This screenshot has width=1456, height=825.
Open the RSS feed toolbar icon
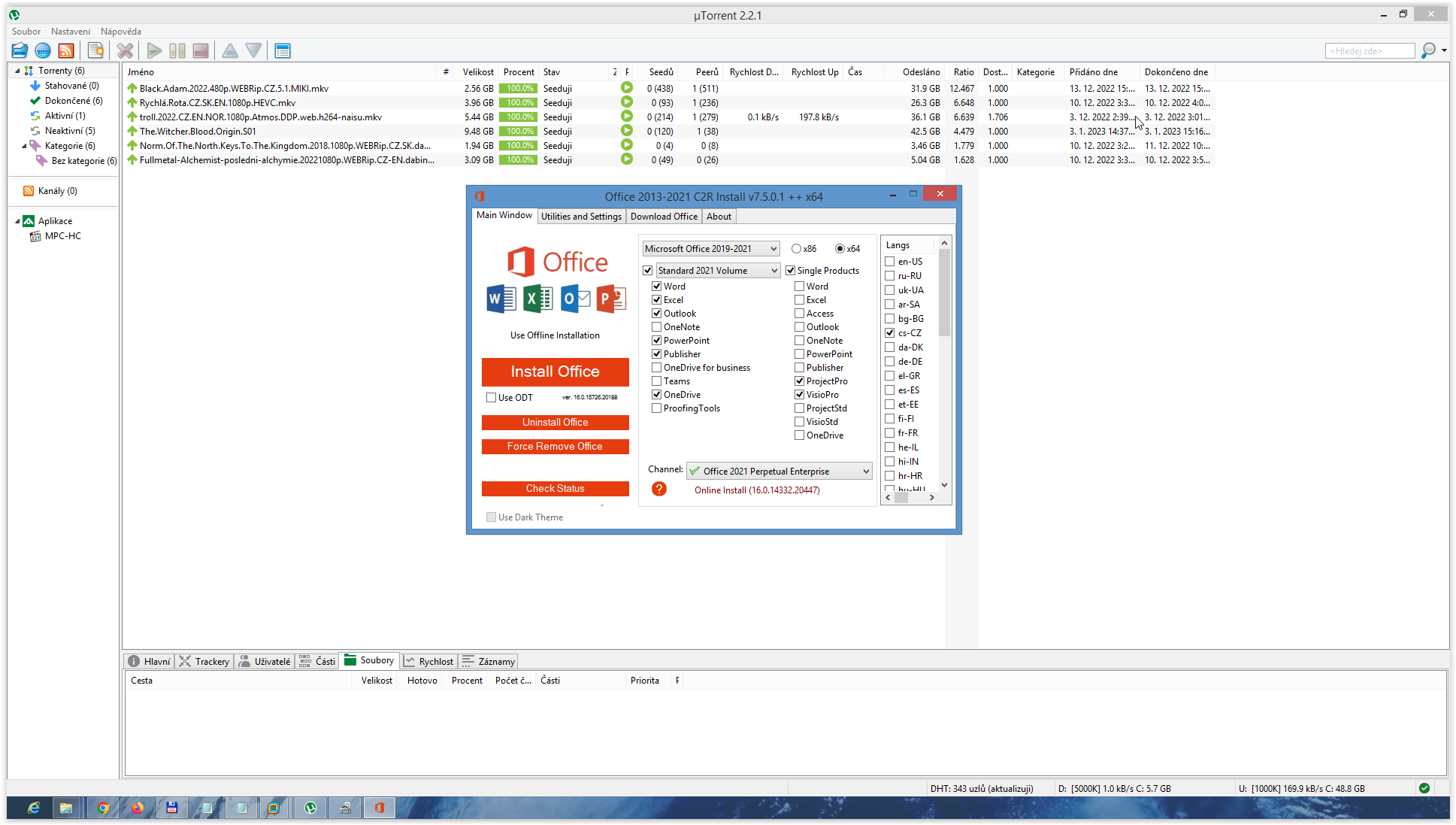point(66,50)
